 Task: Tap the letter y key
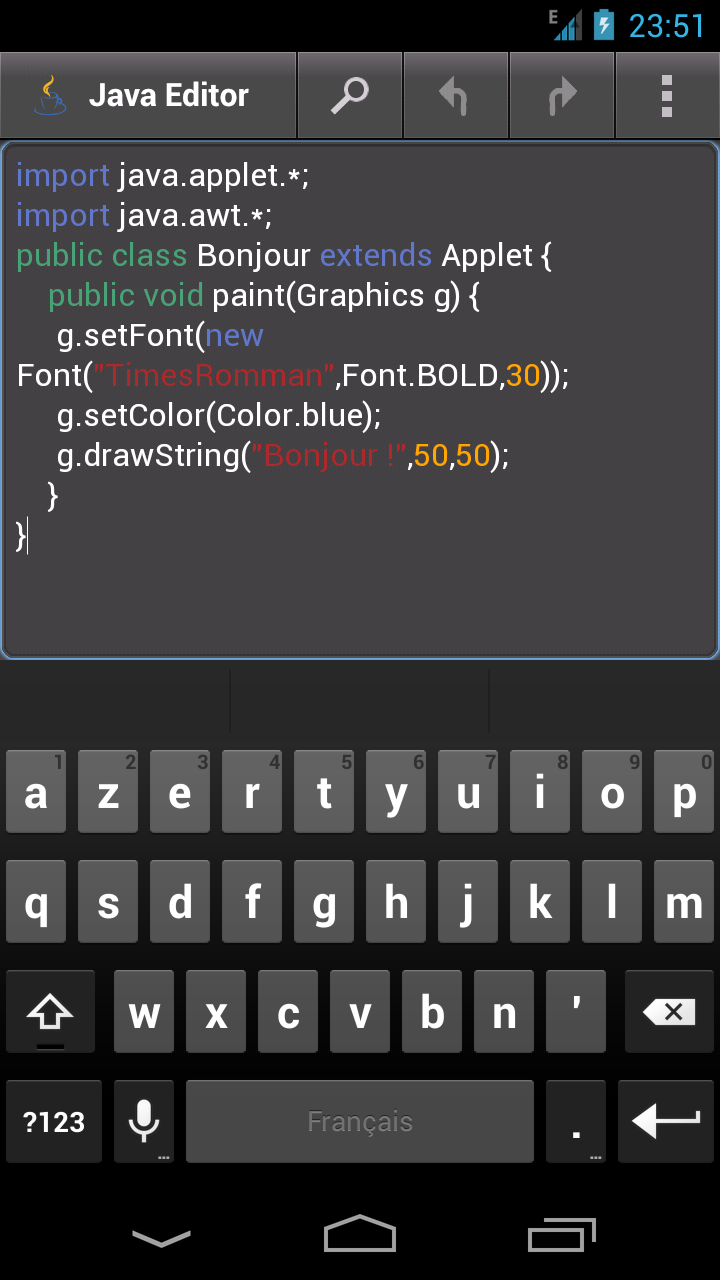point(396,792)
